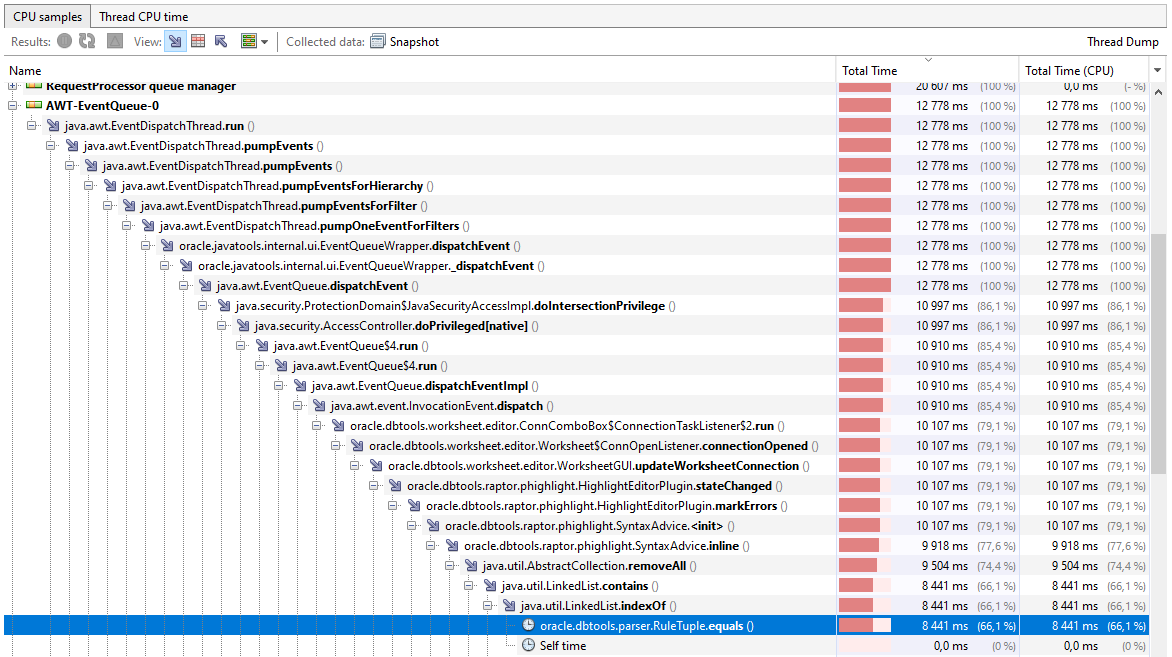Click the node icon of EventDispatchThread.run
1172x657 pixels.
tap(53, 126)
